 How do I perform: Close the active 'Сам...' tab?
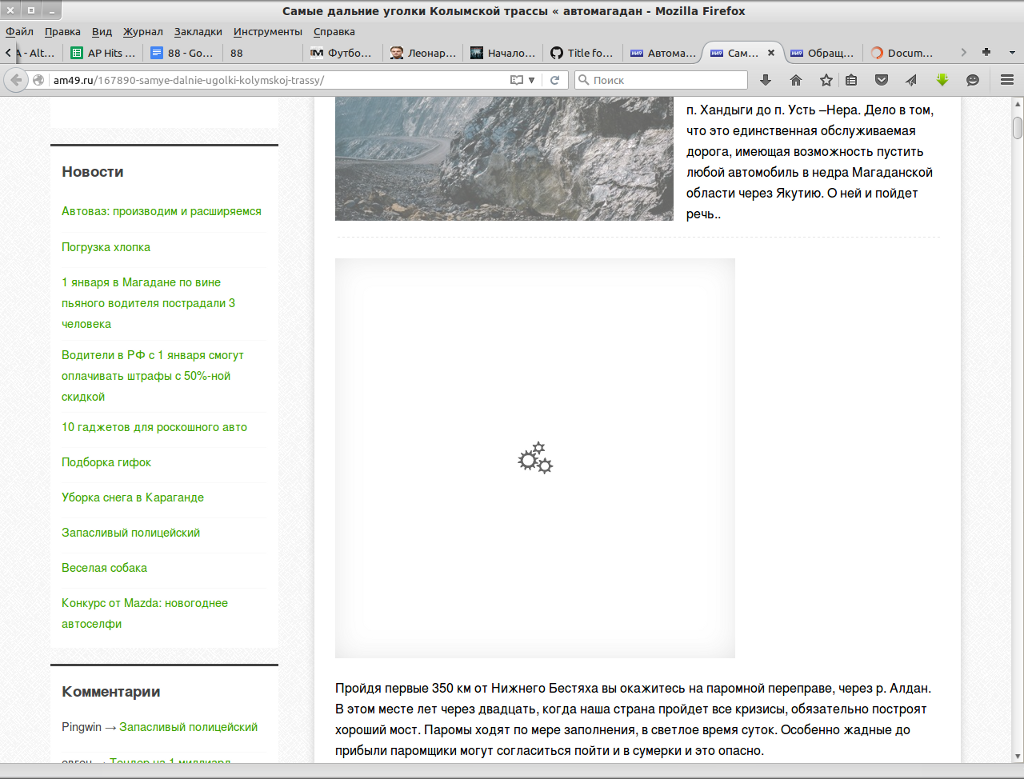click(771, 53)
